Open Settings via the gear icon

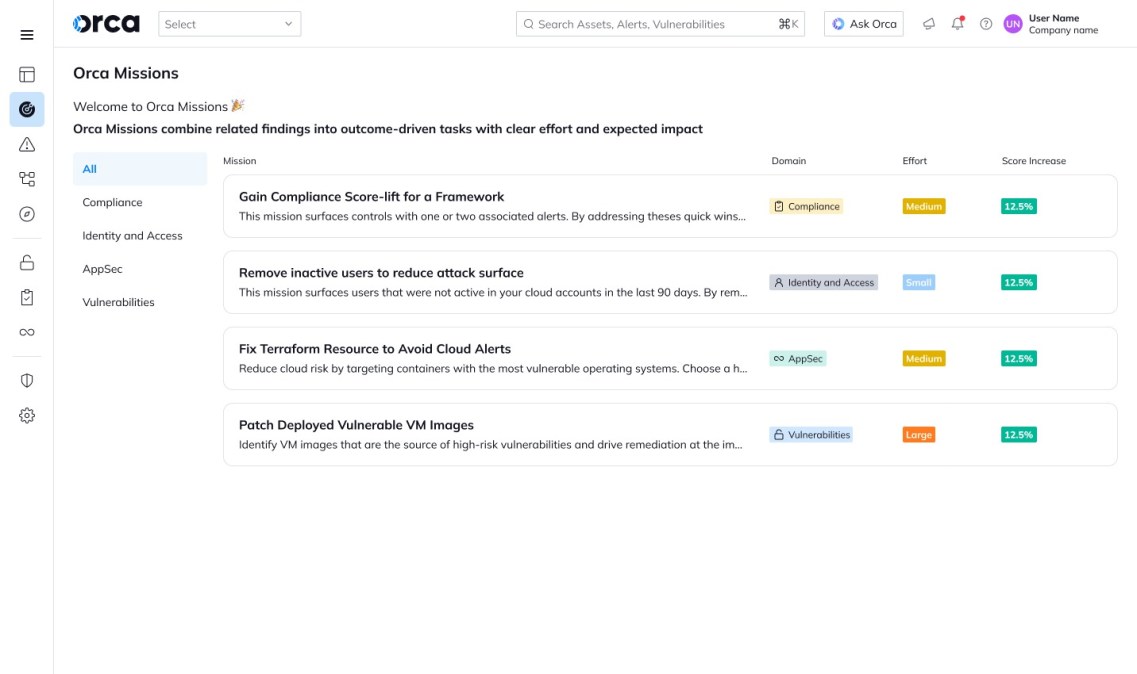point(27,414)
